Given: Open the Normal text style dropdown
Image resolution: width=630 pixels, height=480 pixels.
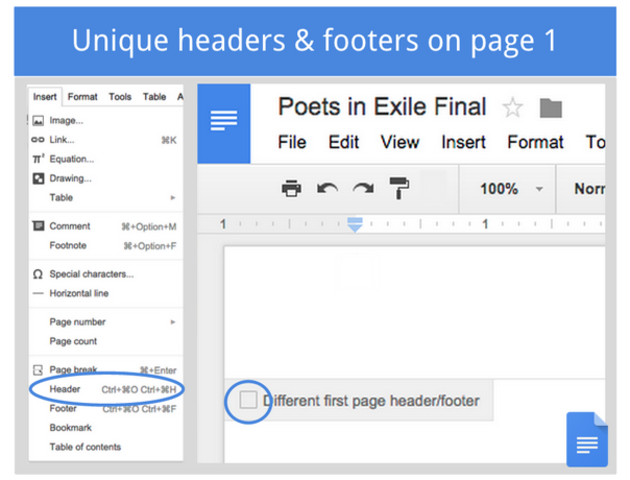Looking at the screenshot, I should pyautogui.click(x=589, y=189).
